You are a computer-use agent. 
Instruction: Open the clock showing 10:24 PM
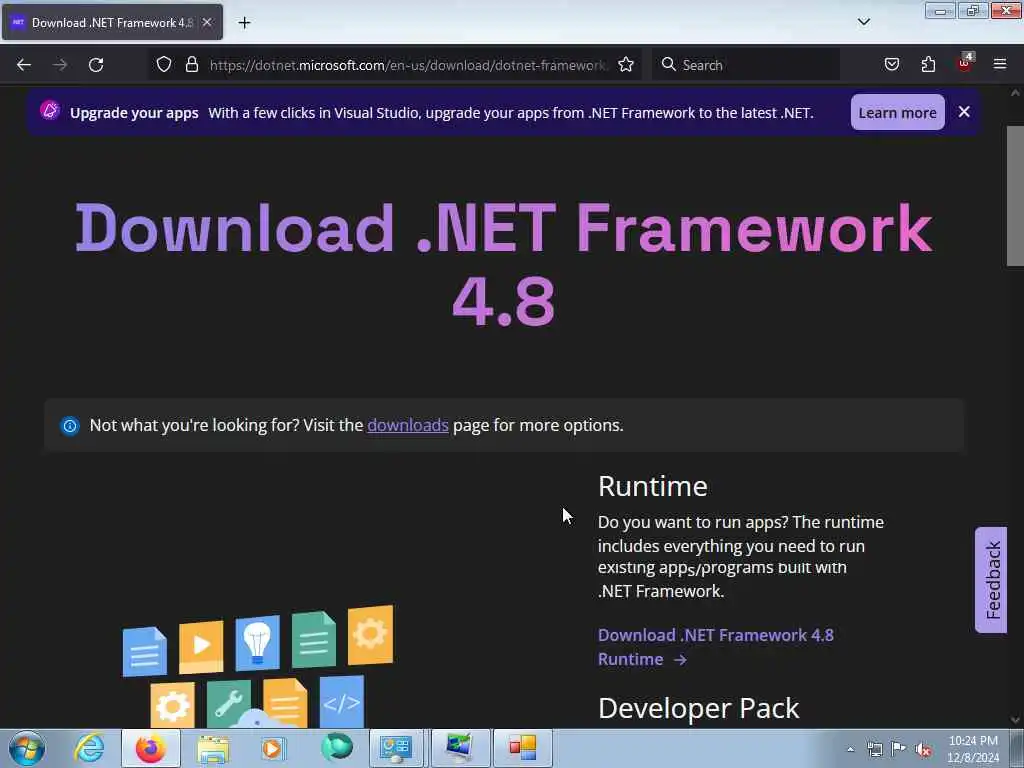(973, 749)
